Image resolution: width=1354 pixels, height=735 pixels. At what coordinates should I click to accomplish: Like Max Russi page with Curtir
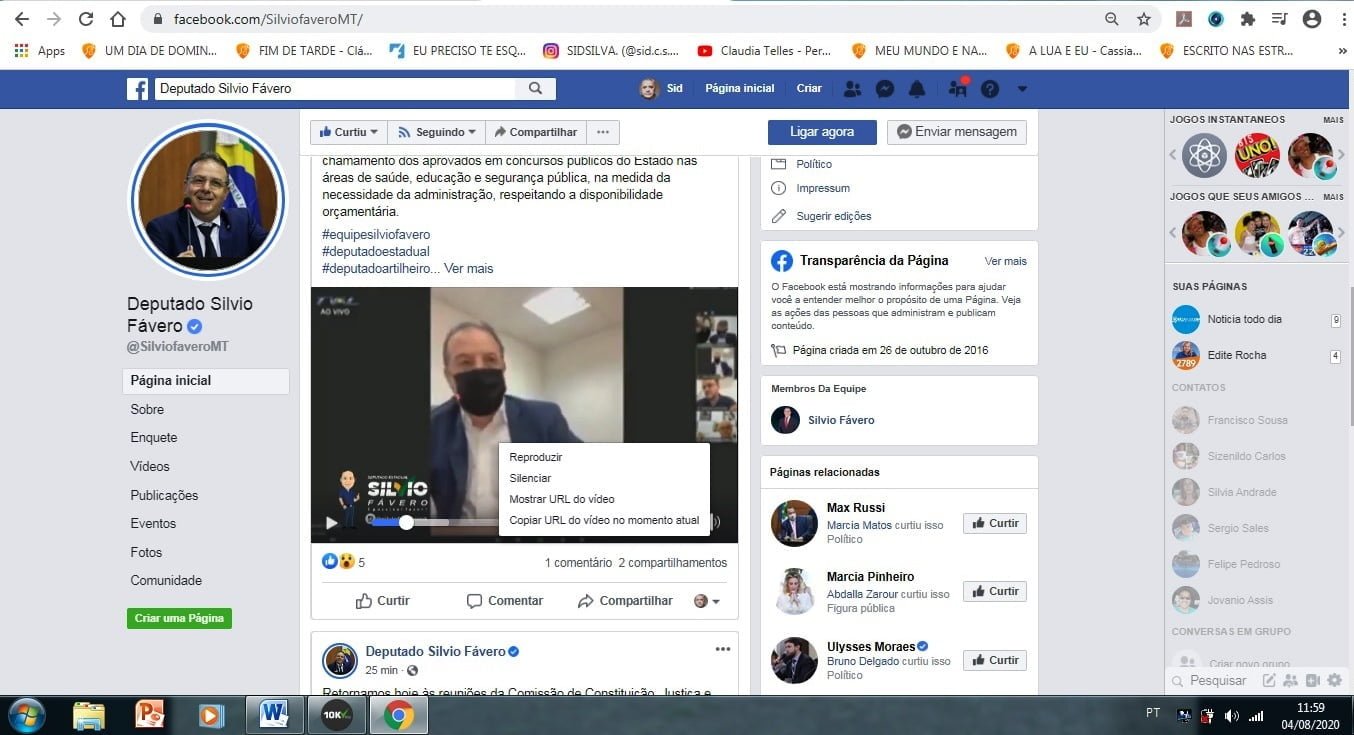coord(994,523)
